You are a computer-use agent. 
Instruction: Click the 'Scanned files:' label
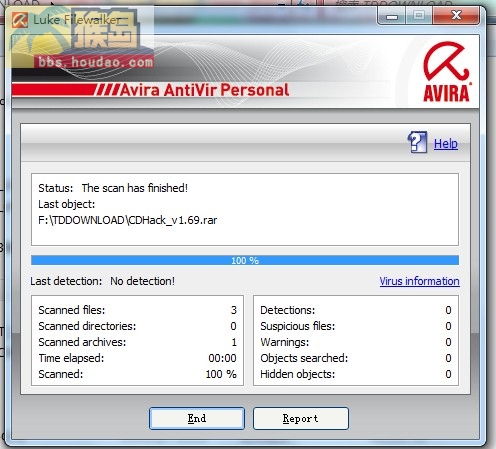click(x=72, y=310)
